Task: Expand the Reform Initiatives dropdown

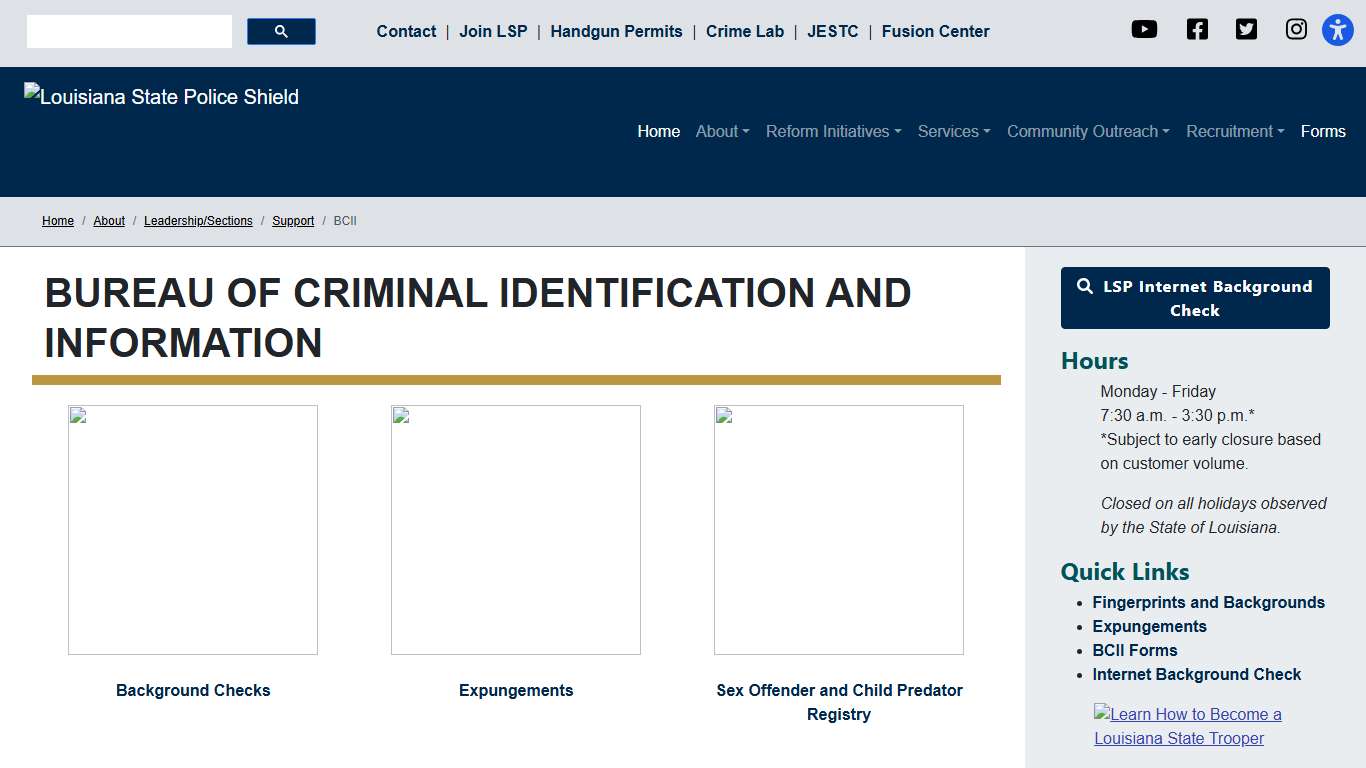Action: pos(833,132)
